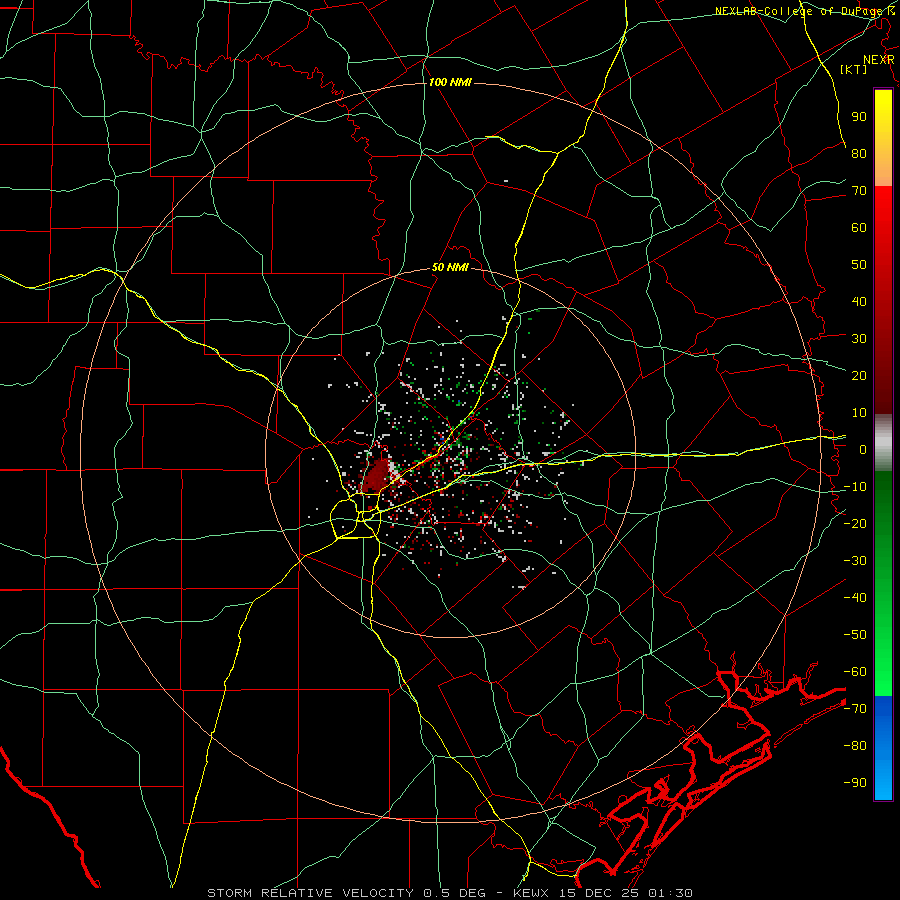Viewport: 900px width, 900px height.
Task: Click the NEXR label above the scale
Action: tap(879, 60)
